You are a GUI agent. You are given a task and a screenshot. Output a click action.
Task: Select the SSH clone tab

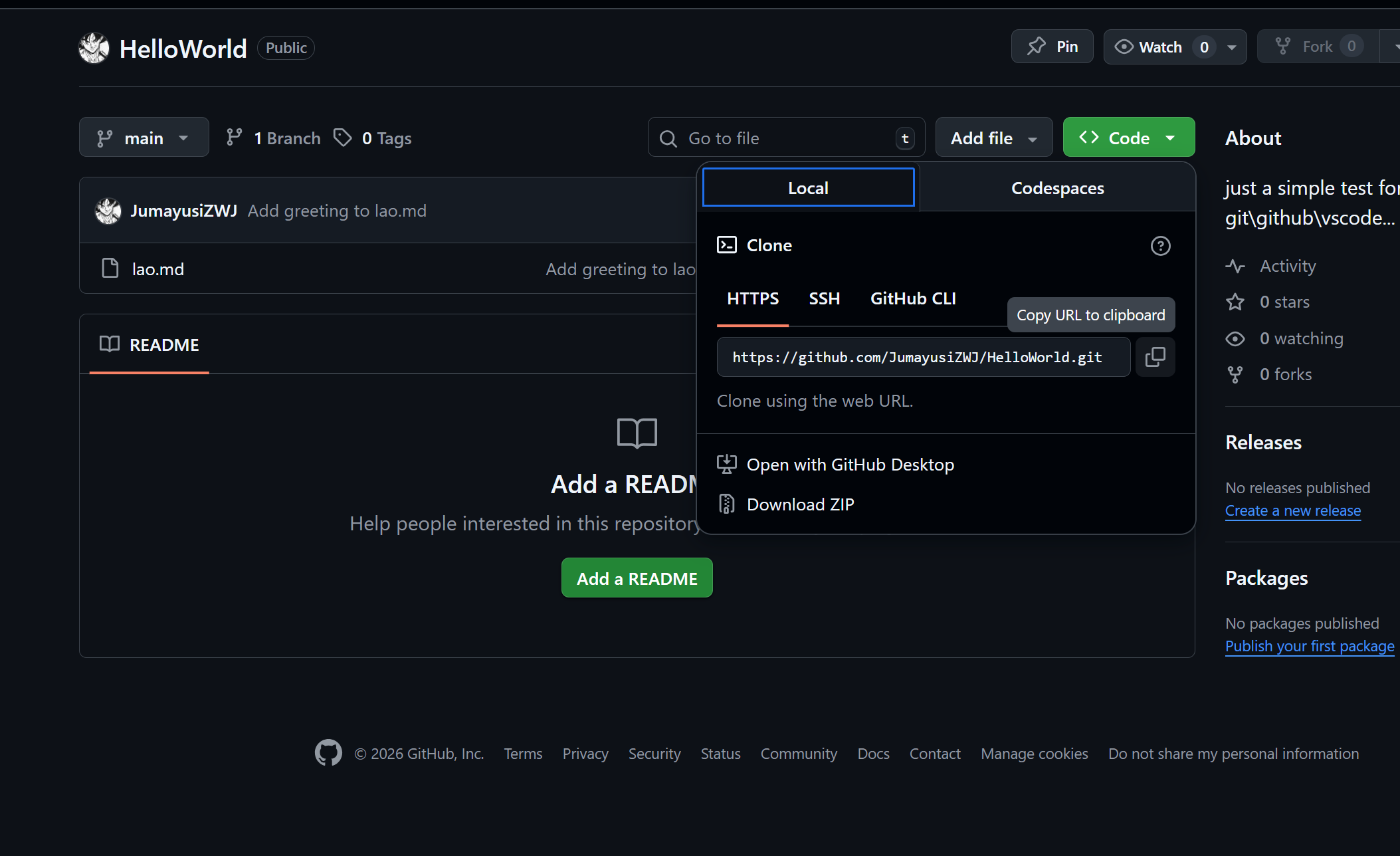824,299
